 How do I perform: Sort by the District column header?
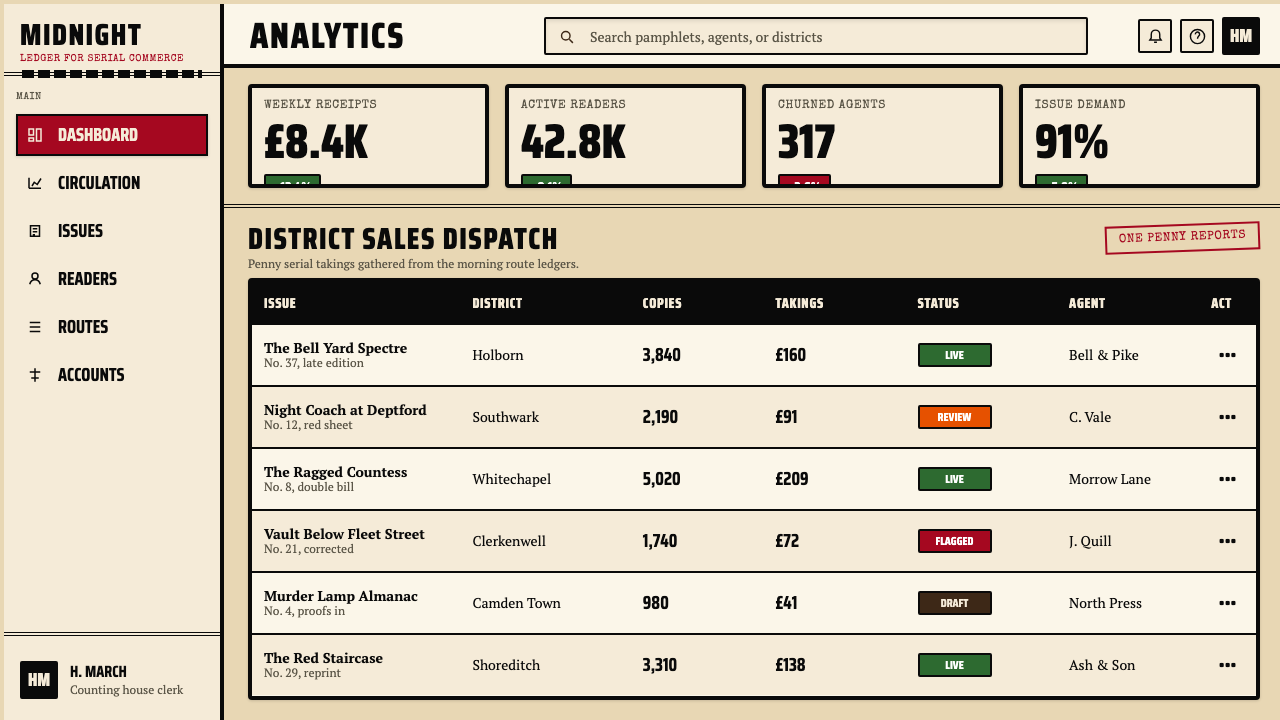point(497,303)
